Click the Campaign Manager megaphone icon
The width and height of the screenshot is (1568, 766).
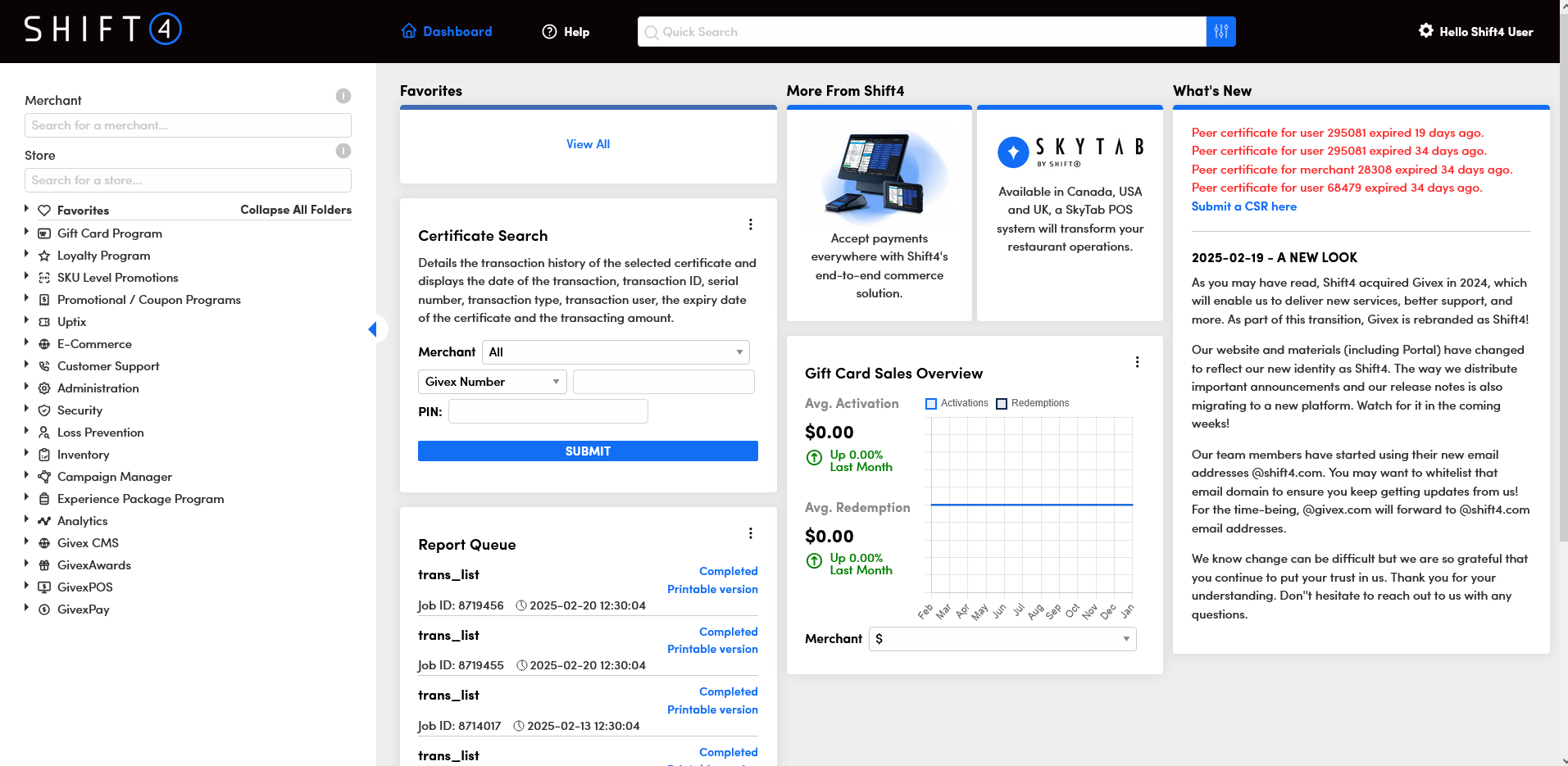(44, 477)
